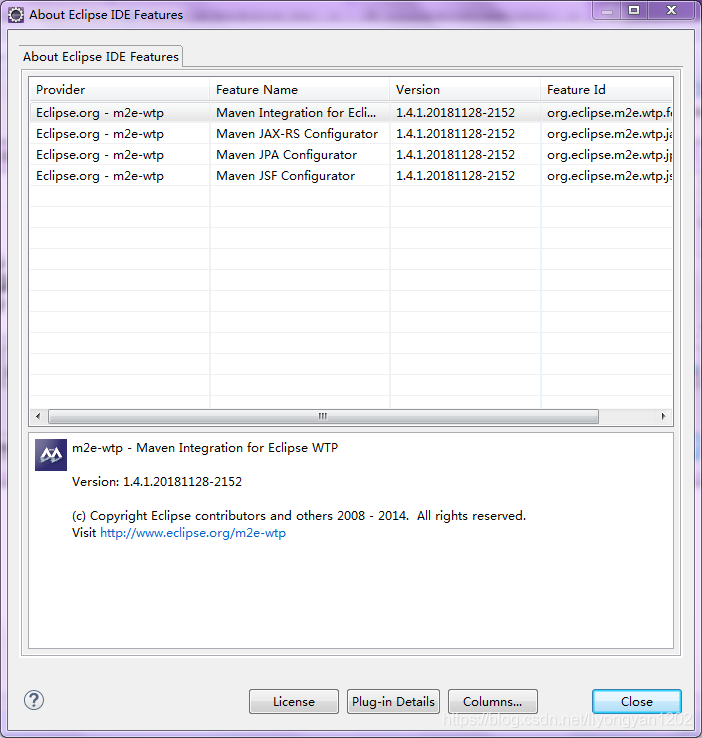Open Plug-in Details
702x738 pixels.
click(x=393, y=701)
